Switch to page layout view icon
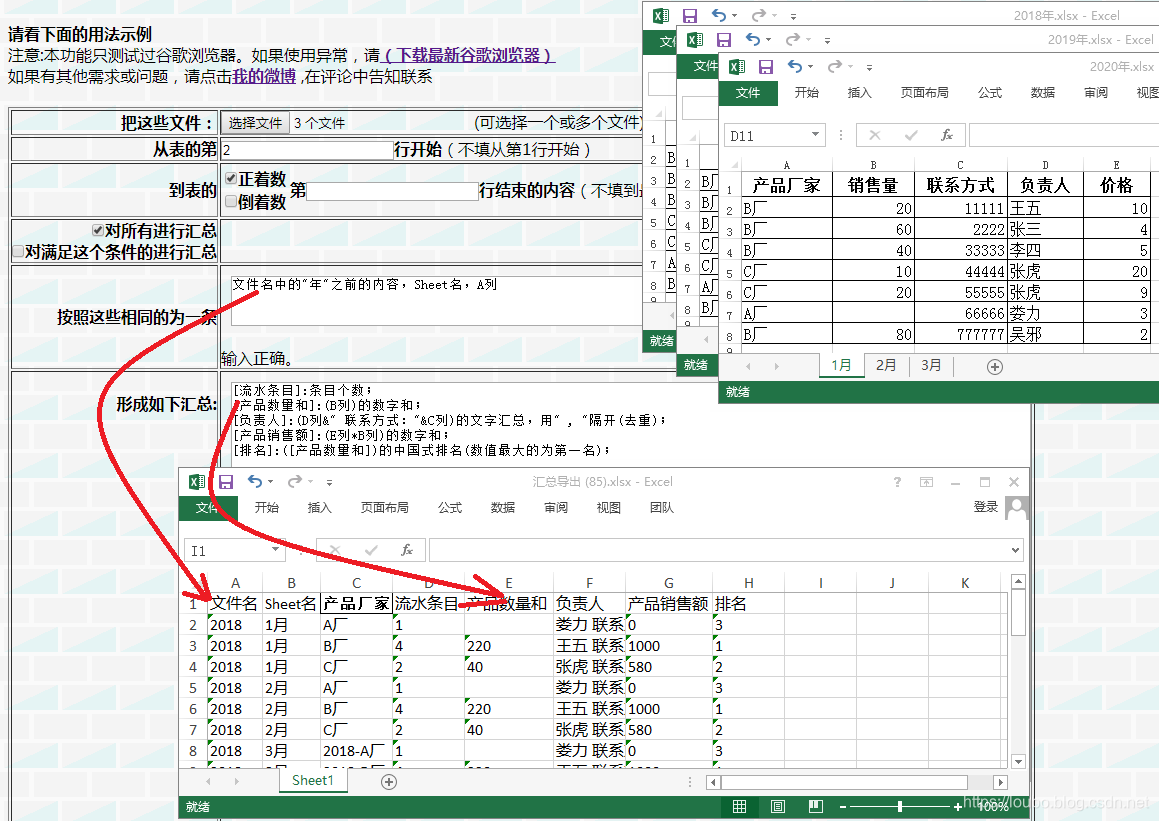Screen dimensions: 1159x821 pos(778,806)
